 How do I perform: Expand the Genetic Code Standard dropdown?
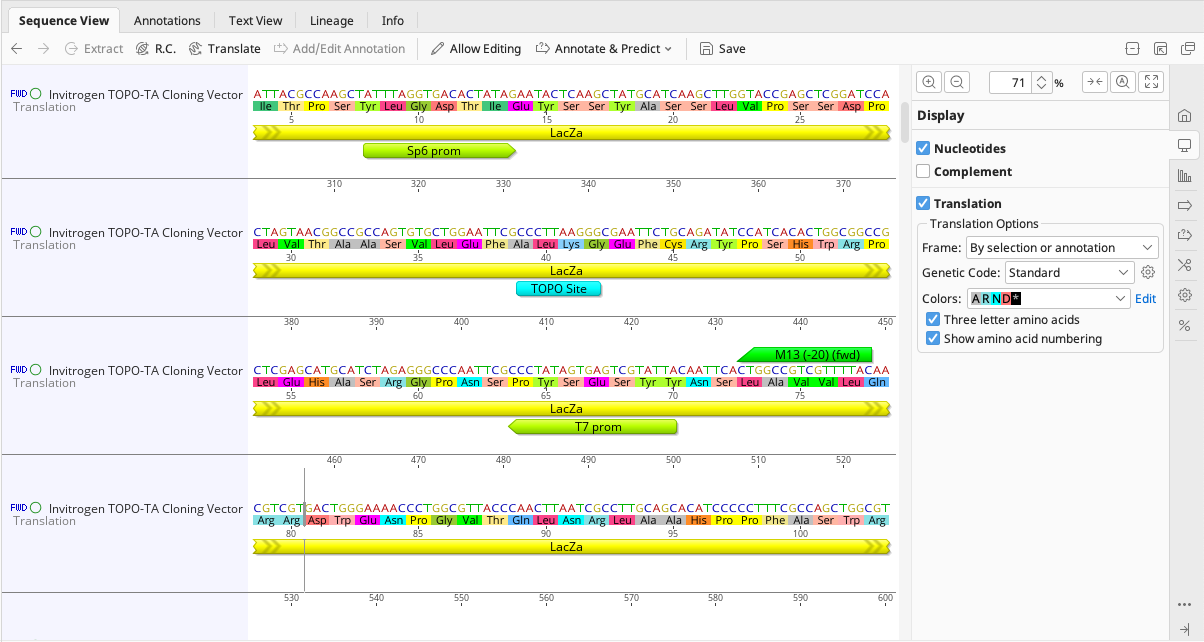point(1068,272)
